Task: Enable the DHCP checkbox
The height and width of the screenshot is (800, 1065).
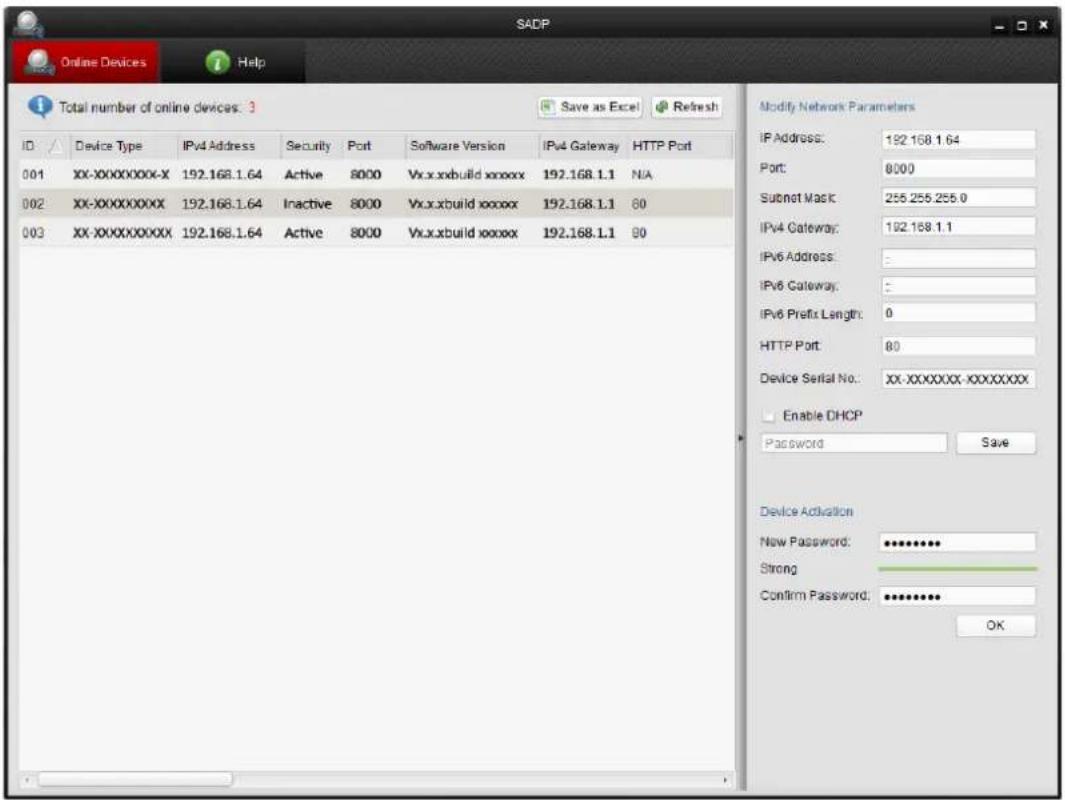Action: 768,416
